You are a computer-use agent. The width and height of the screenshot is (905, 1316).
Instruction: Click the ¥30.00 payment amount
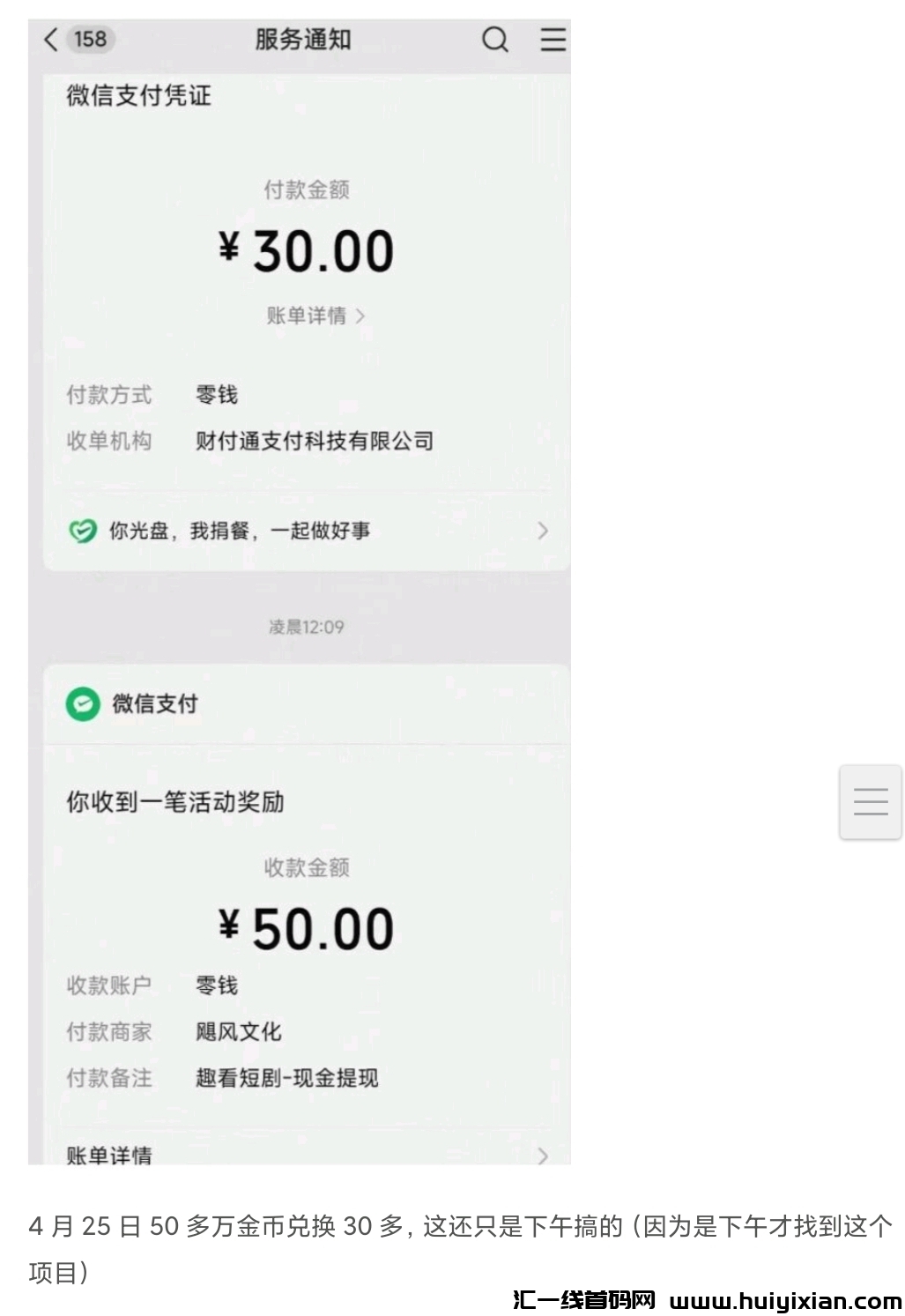(x=306, y=251)
